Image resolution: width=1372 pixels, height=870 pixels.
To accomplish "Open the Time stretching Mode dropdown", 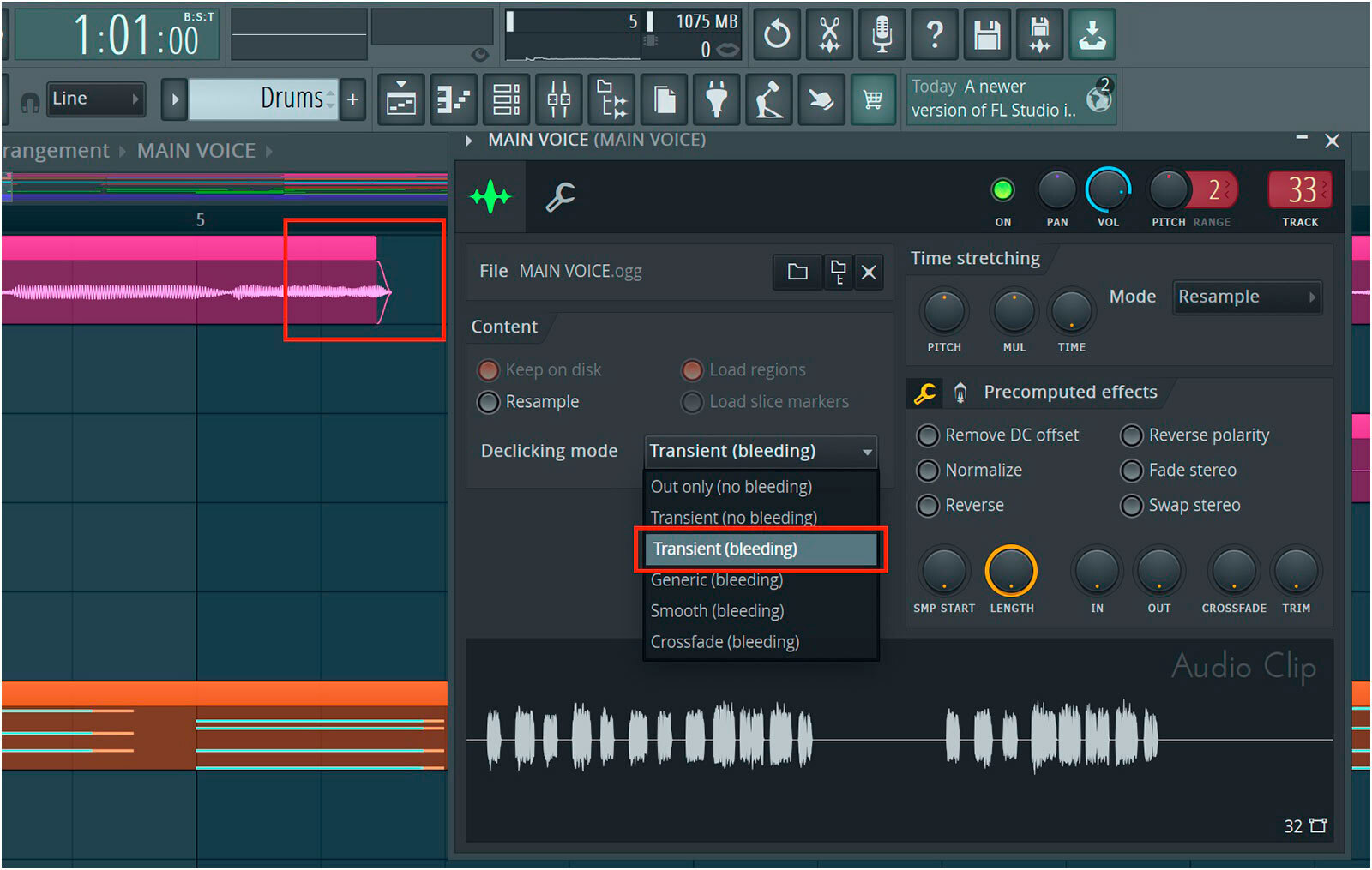I will (1247, 297).
